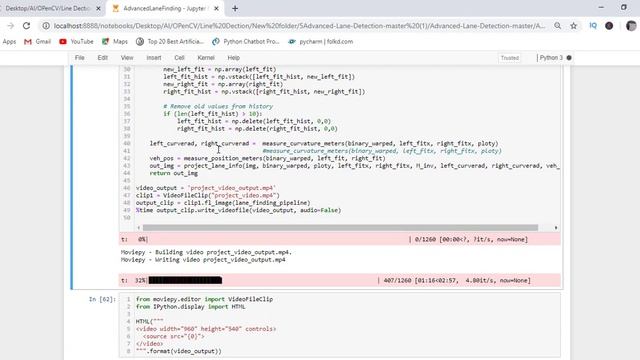Click the 'Moviepy - Writing video' output text
640x360 pixels.
(x=203, y=260)
